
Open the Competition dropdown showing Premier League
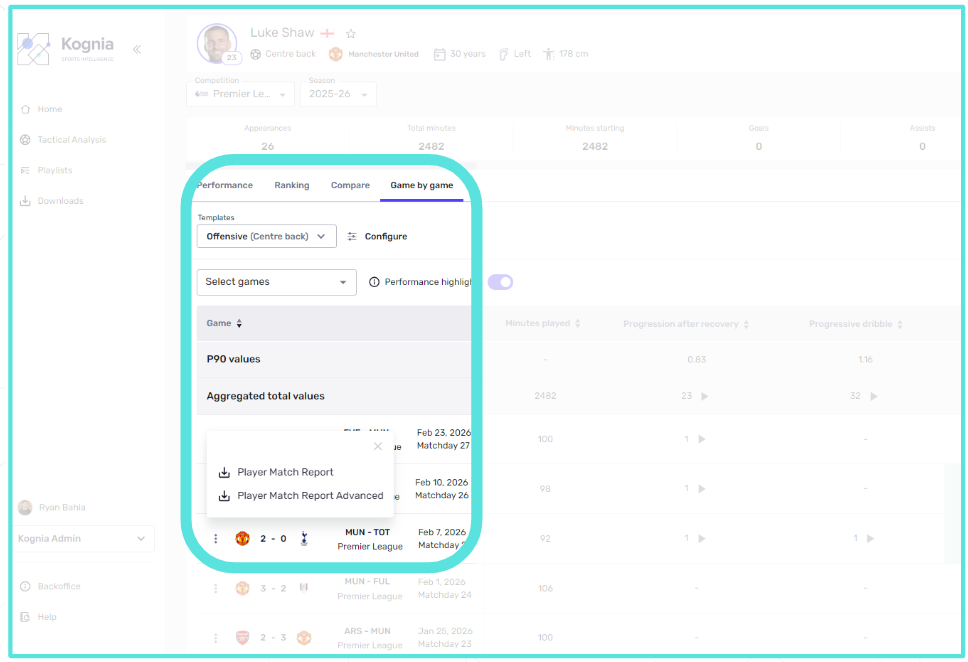(240, 94)
